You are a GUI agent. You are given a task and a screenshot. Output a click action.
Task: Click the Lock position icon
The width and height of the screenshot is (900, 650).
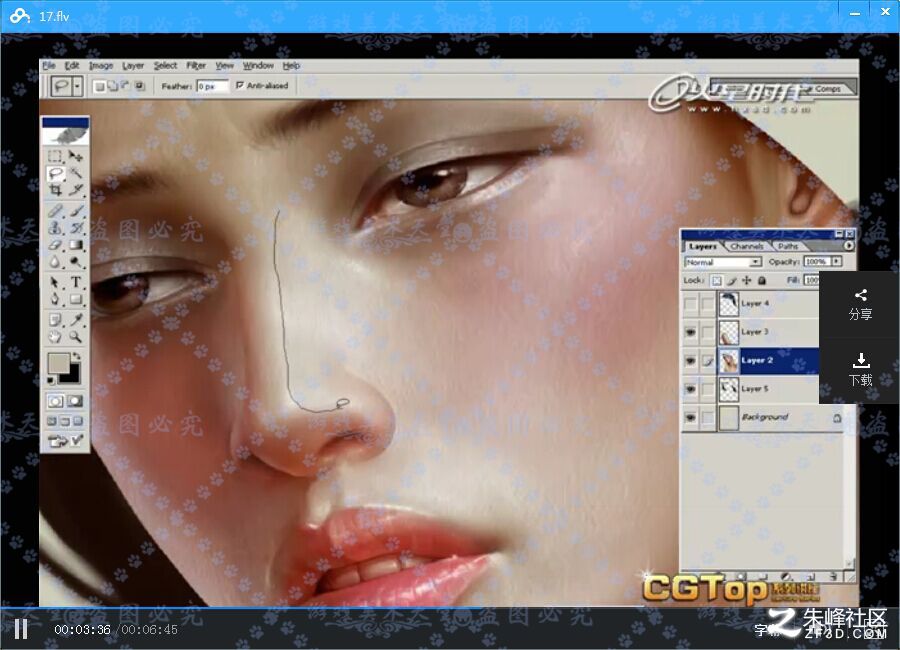click(x=747, y=280)
